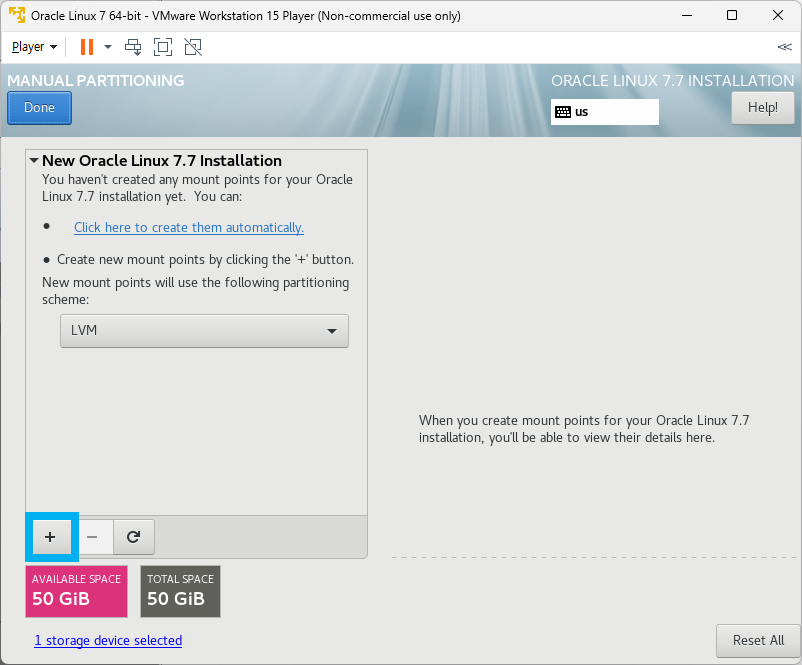Collapse New Oracle Linux 7.7 Installation section
The image size is (802, 665).
tap(34, 161)
